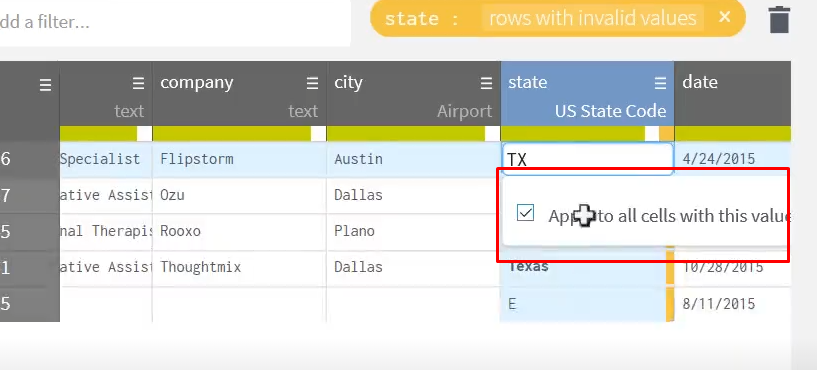Select row number 7 header

(x=30, y=195)
